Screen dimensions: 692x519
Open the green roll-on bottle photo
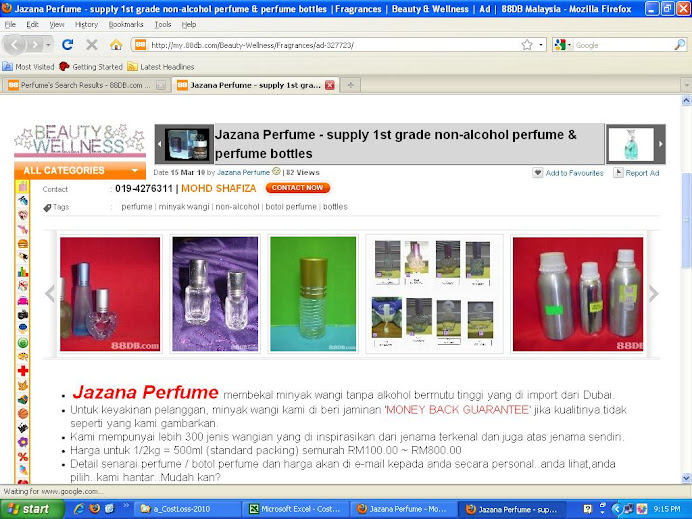(313, 294)
